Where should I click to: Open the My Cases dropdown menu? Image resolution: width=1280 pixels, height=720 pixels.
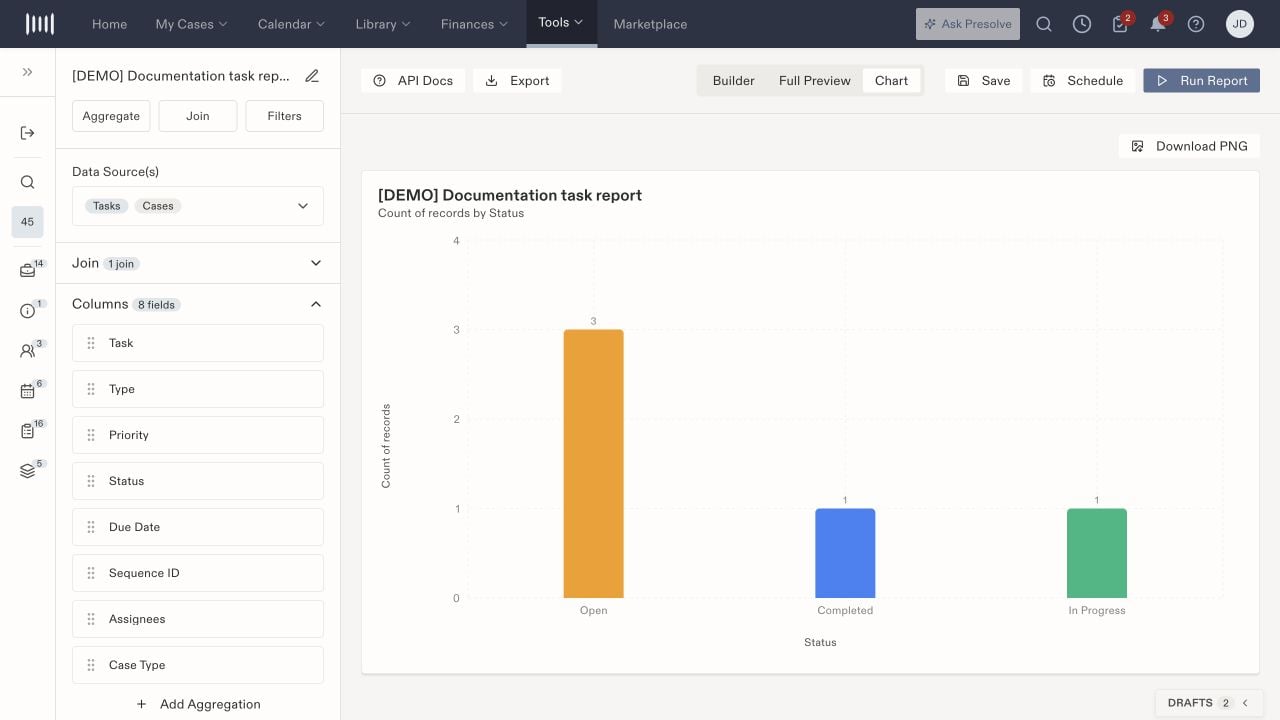pyautogui.click(x=191, y=24)
